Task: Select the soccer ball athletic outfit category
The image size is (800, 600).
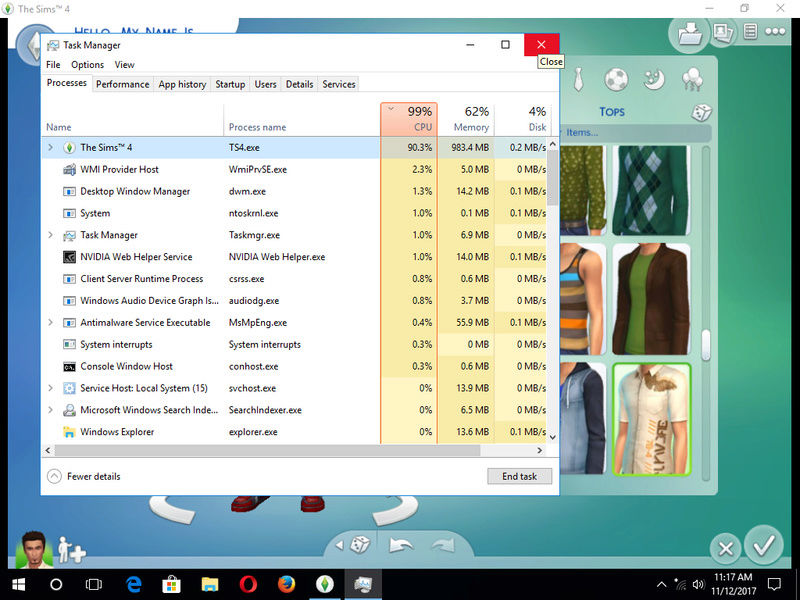Action: [x=616, y=80]
